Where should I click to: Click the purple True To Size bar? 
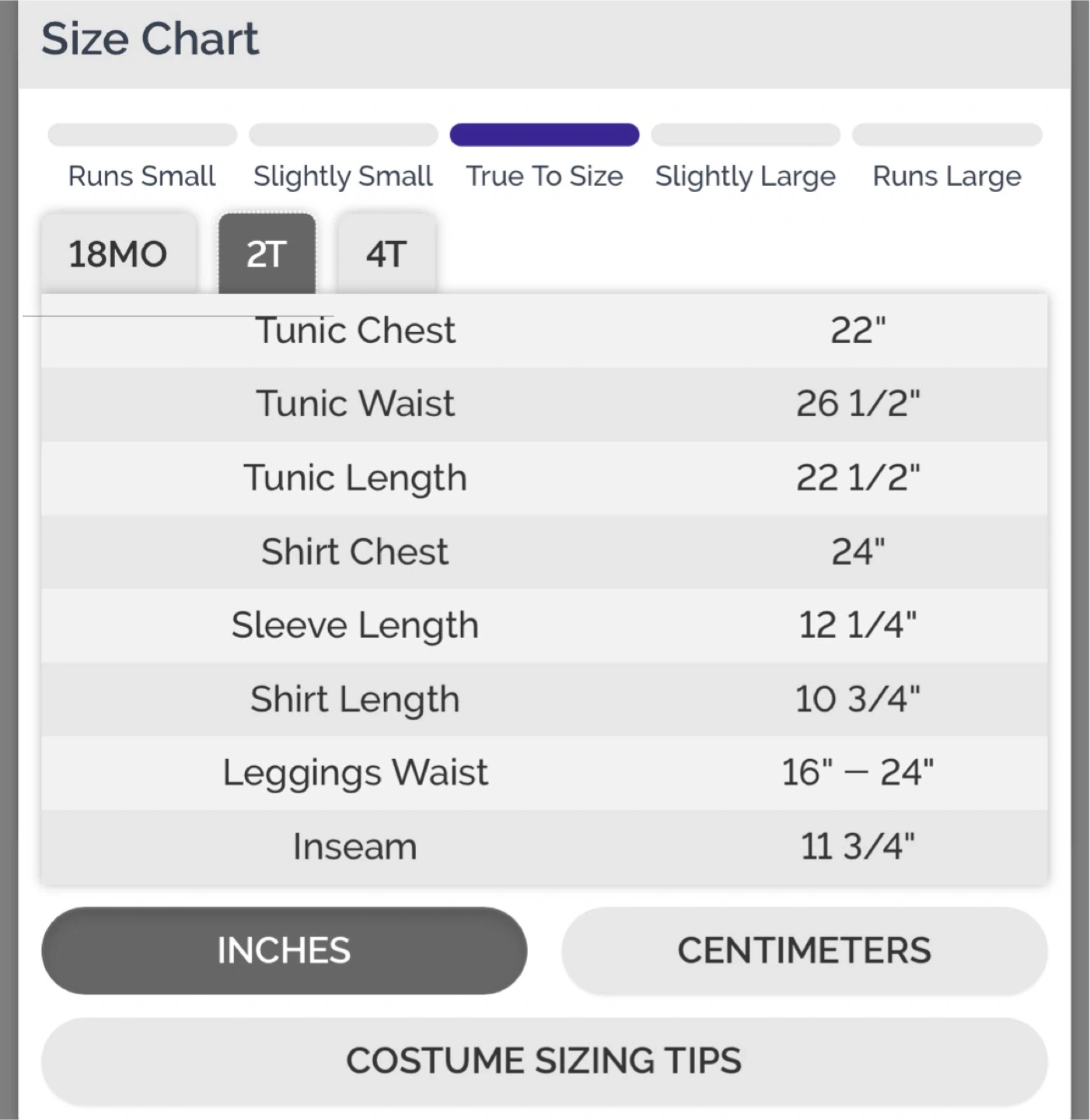[544, 135]
